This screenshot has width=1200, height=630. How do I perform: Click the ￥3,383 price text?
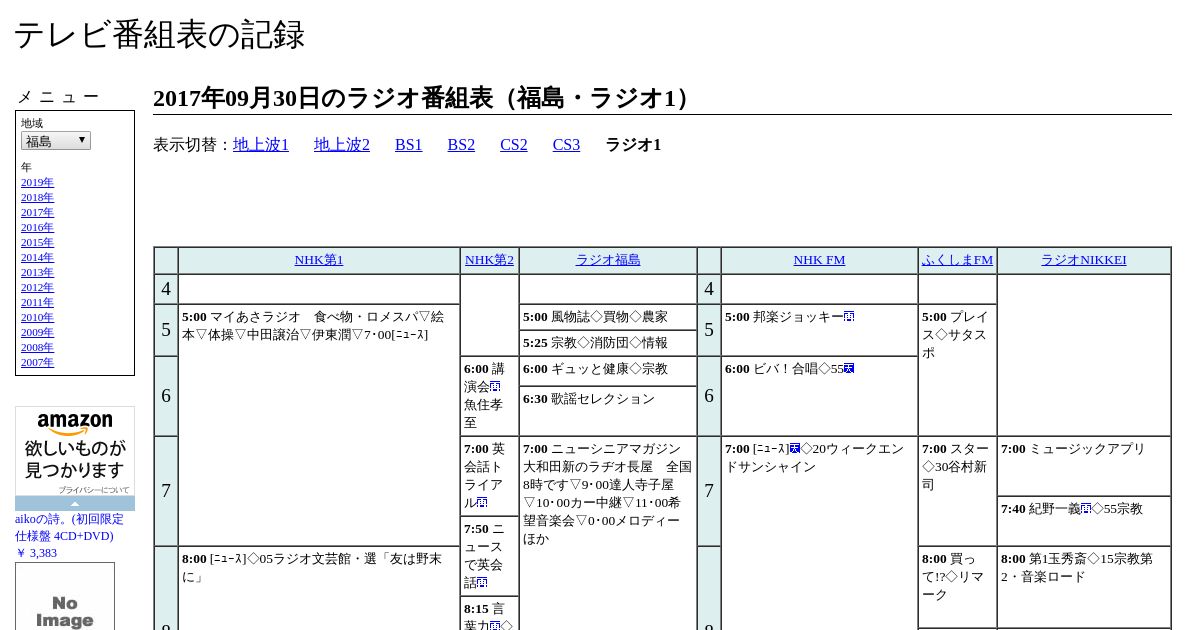click(x=36, y=553)
